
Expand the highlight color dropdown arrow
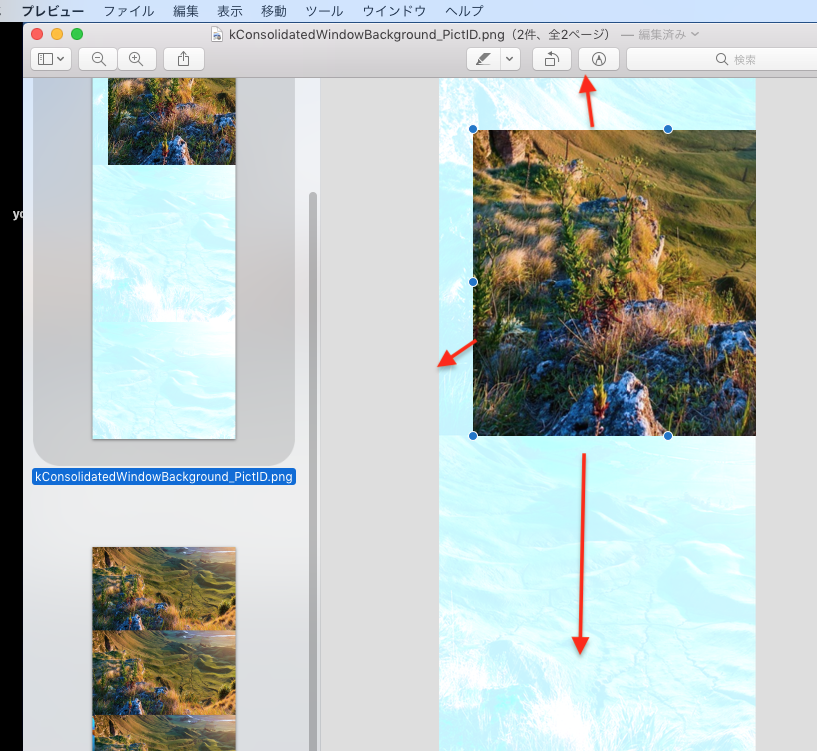[510, 59]
